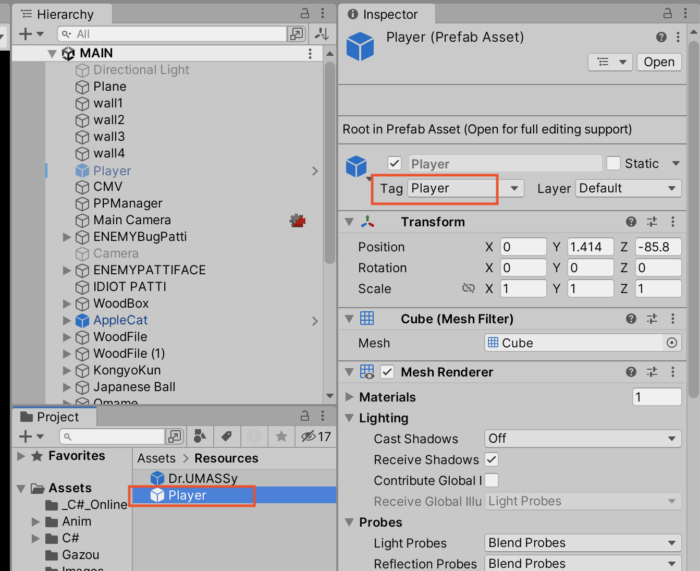Open Mesh Renderer help icon
Viewport: 700px width, 571px height.
pos(631,372)
